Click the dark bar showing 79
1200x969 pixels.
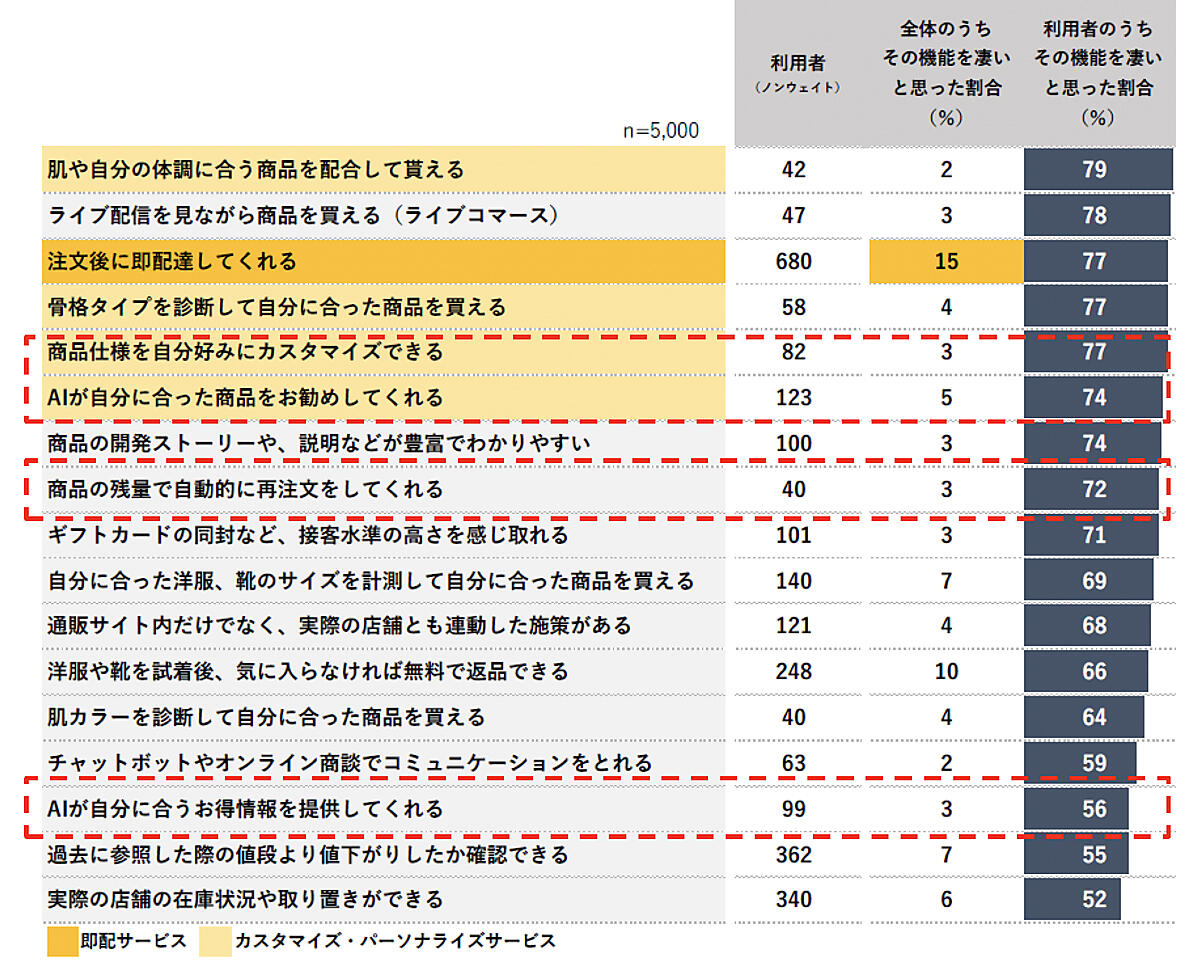[1097, 170]
